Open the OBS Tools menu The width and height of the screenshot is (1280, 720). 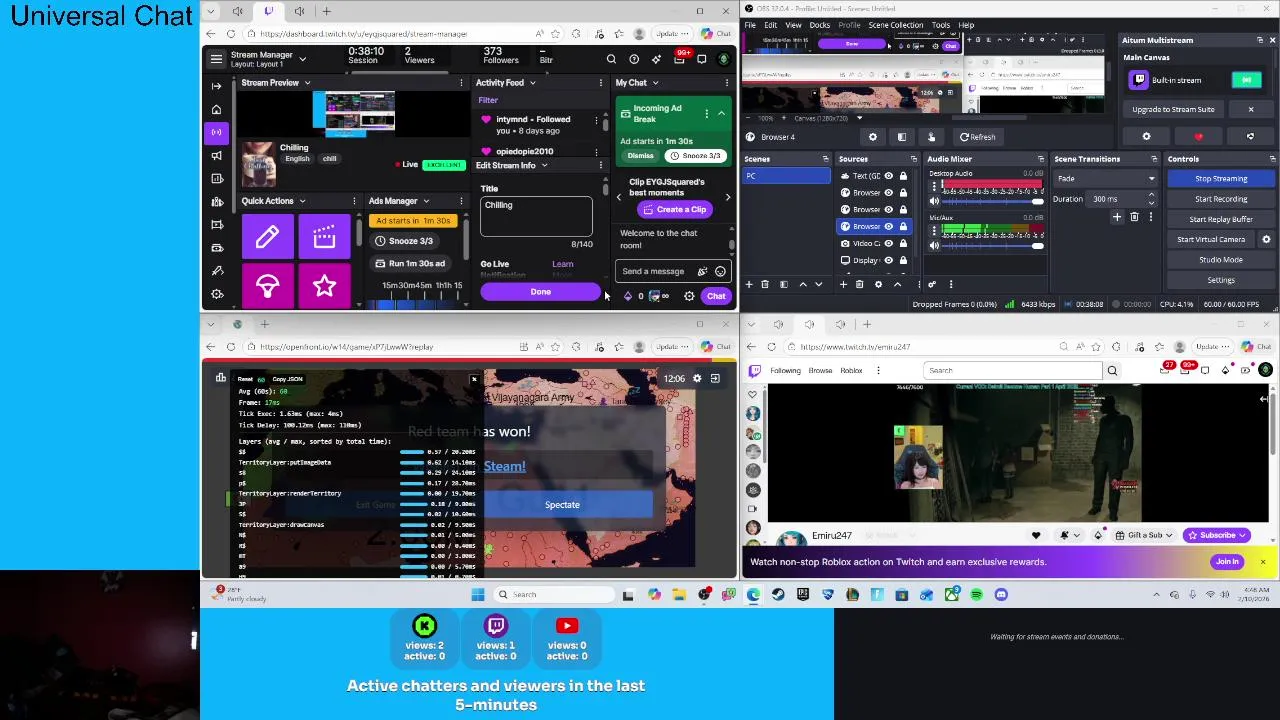coord(941,25)
